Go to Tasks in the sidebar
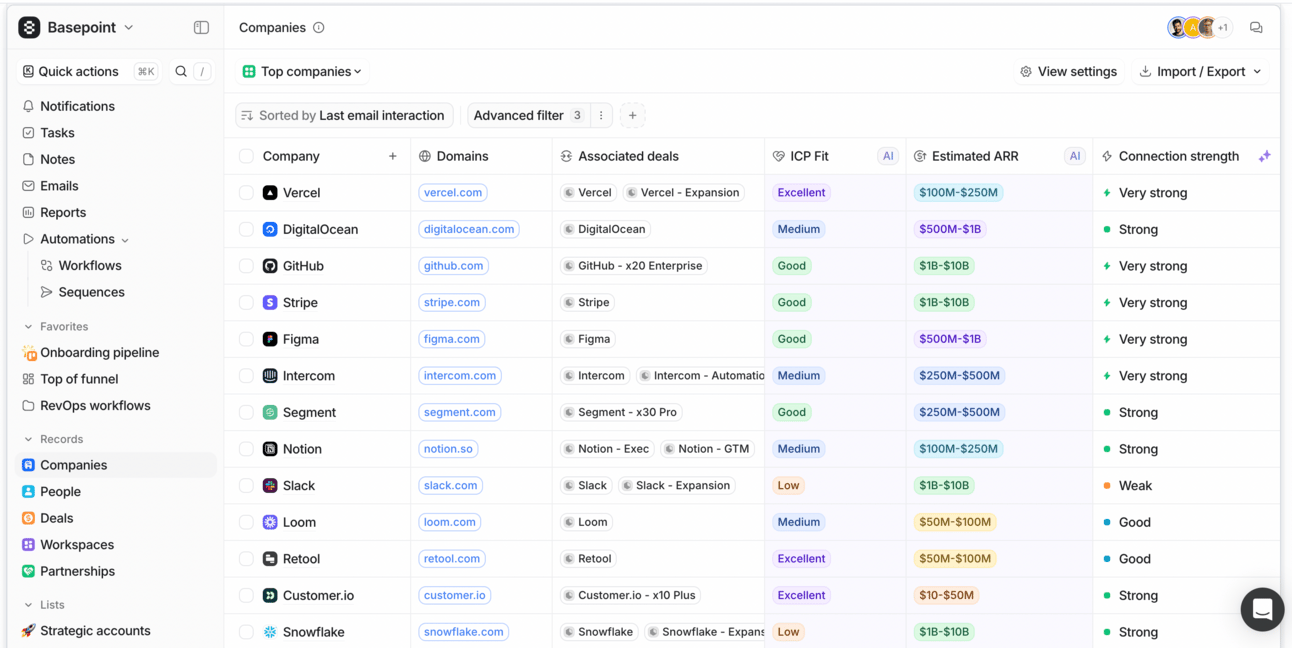The image size is (1292, 648). (x=48, y=133)
